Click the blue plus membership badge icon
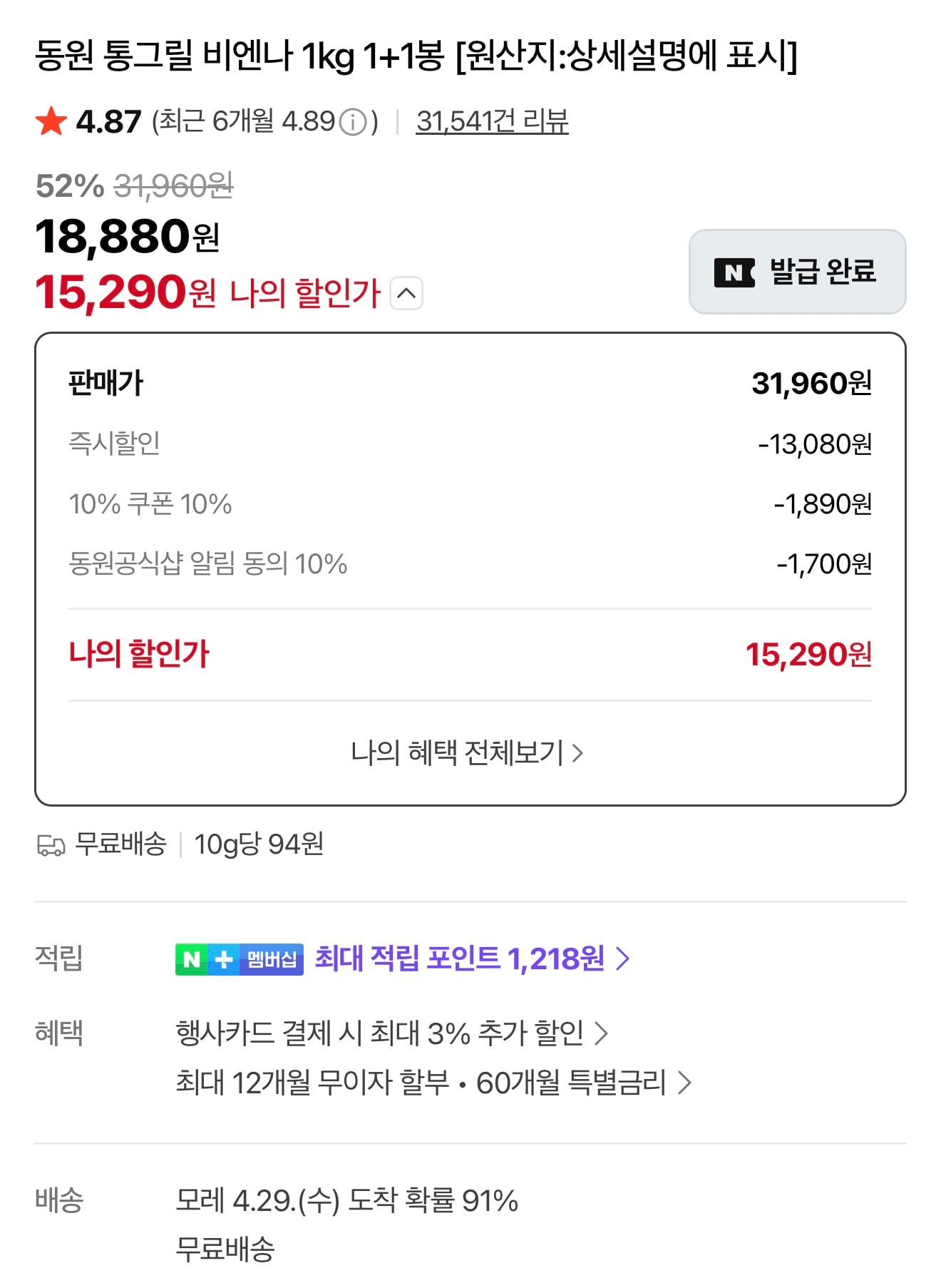The width and height of the screenshot is (941, 1288). (222, 960)
